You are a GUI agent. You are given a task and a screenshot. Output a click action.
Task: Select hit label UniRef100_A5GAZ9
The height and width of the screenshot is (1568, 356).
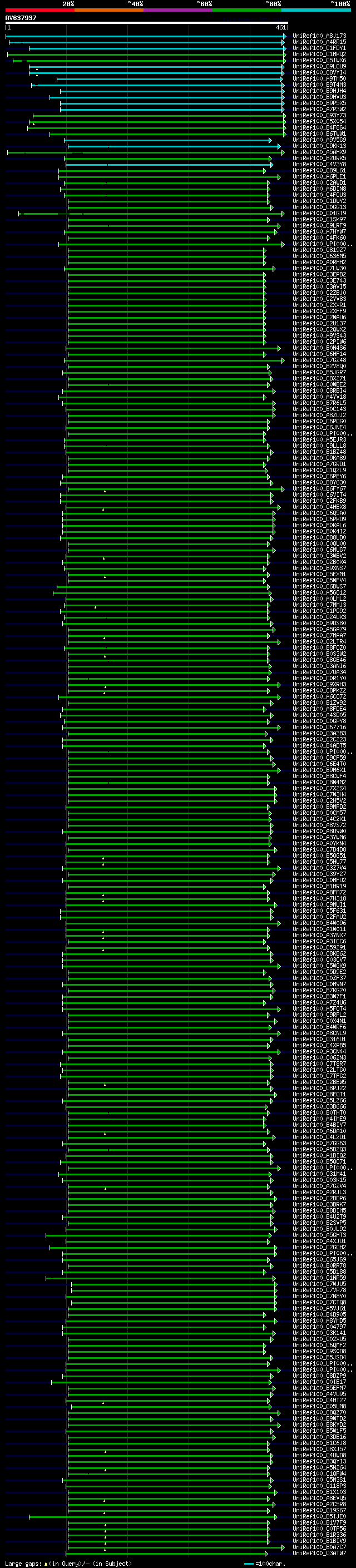[319, 629]
